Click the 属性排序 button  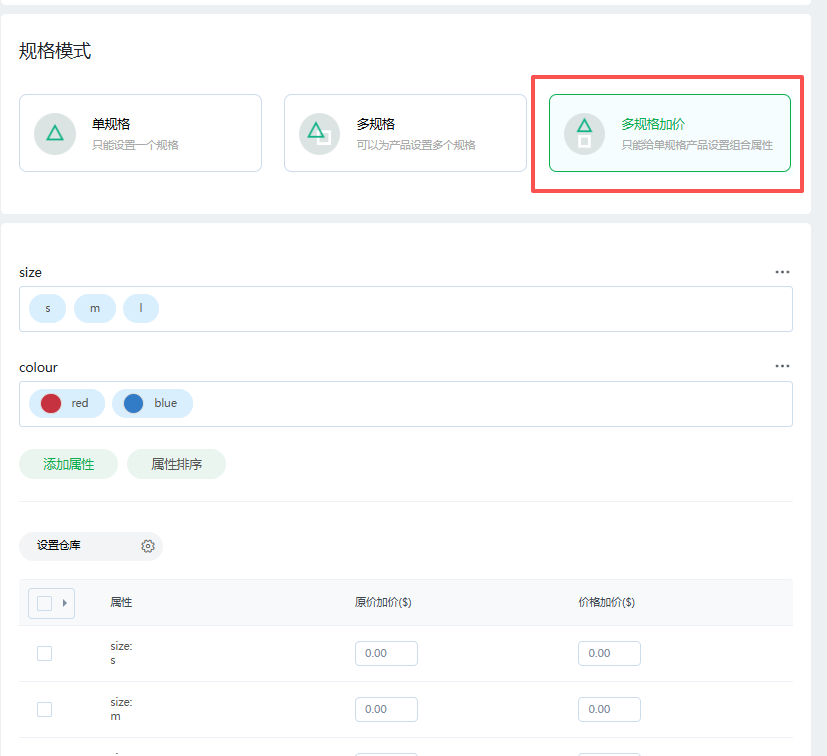tap(176, 464)
